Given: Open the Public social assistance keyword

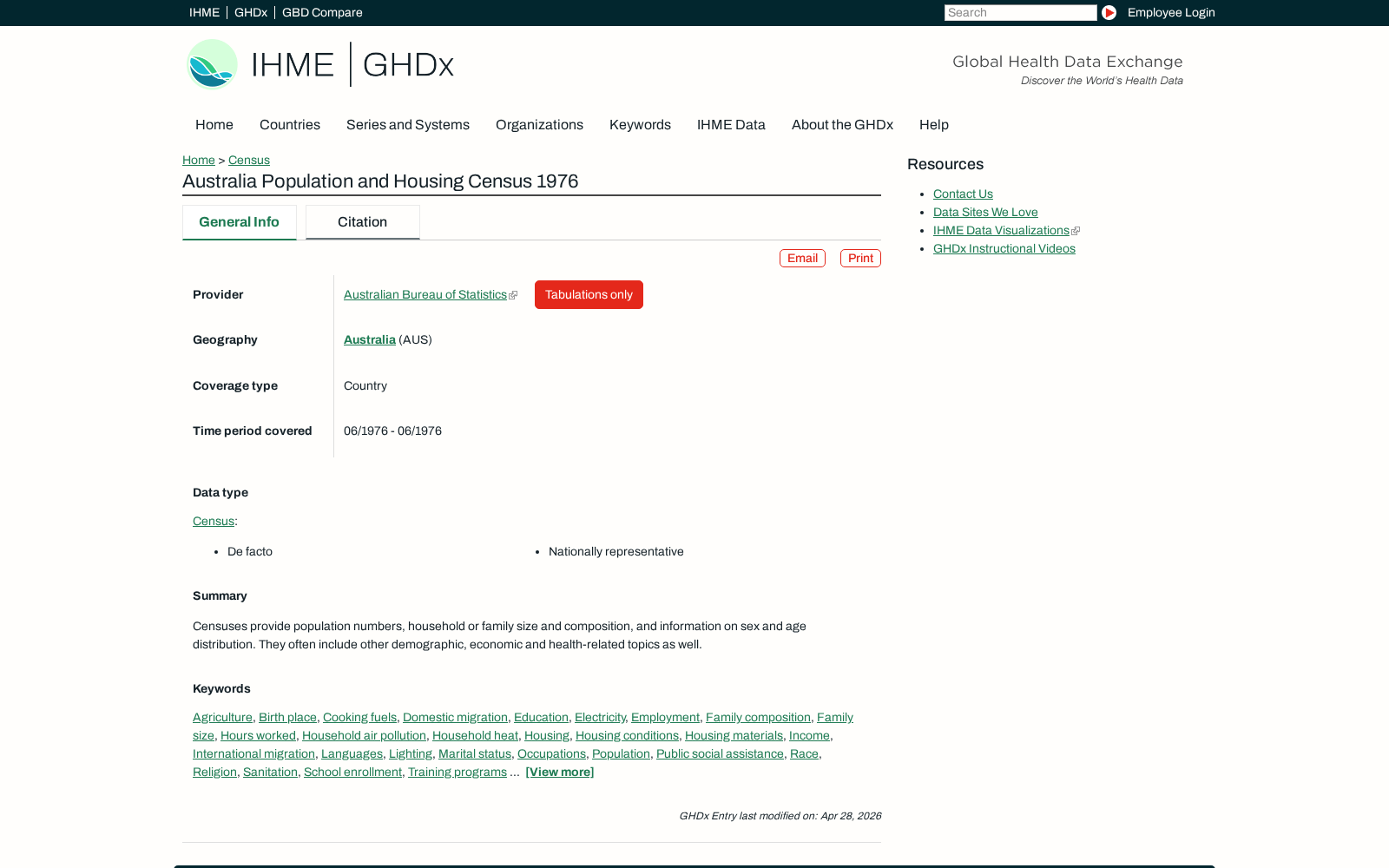Looking at the screenshot, I should (720, 753).
